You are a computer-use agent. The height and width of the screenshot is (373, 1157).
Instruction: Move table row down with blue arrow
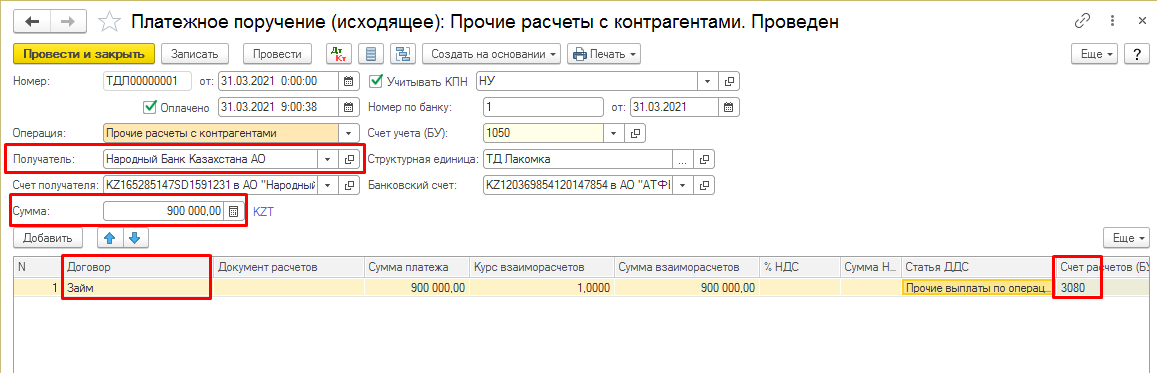point(136,237)
